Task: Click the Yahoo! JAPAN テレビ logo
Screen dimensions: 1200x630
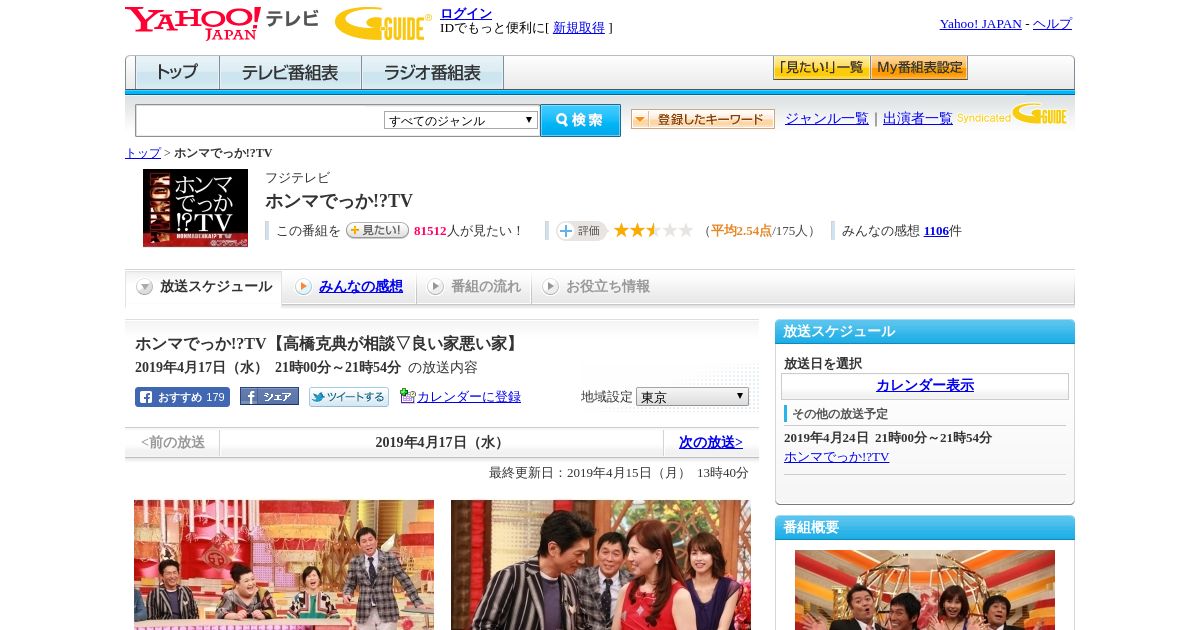Action: [x=222, y=23]
